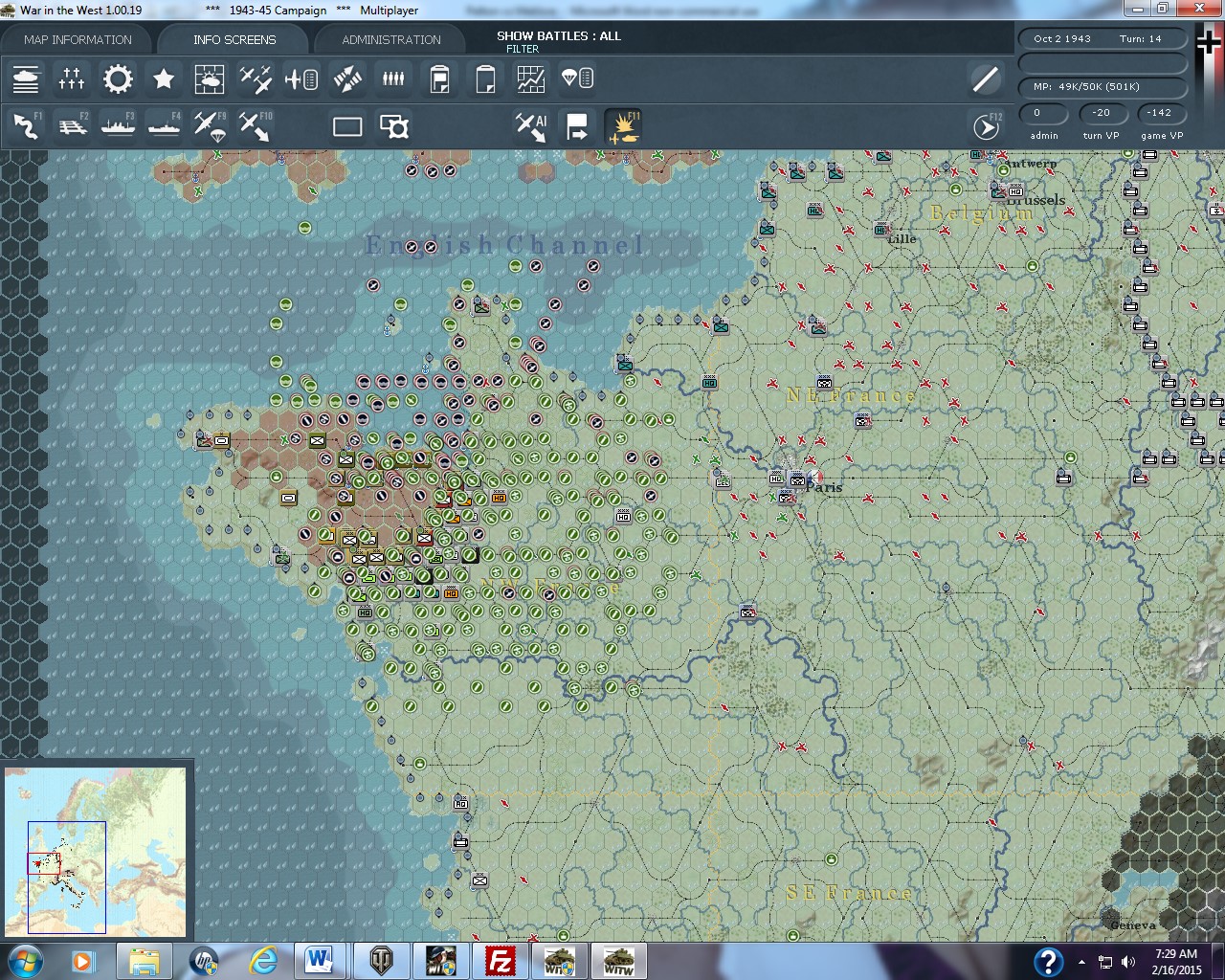This screenshot has height=980, width=1225.
Task: Open the air doctrine crossed planes icon
Action: pyautogui.click(x=256, y=78)
